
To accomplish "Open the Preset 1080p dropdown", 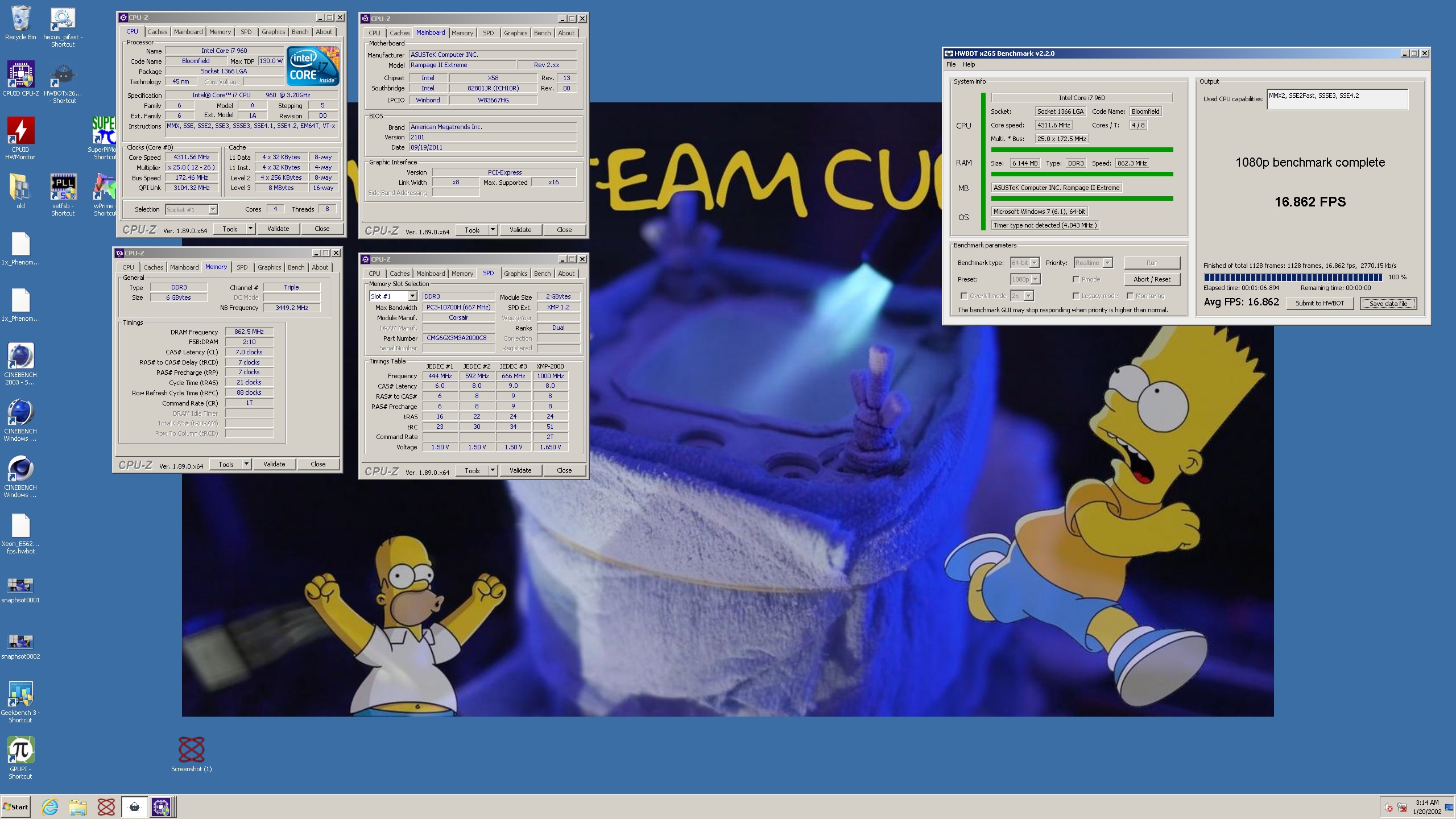I will pos(1025,279).
